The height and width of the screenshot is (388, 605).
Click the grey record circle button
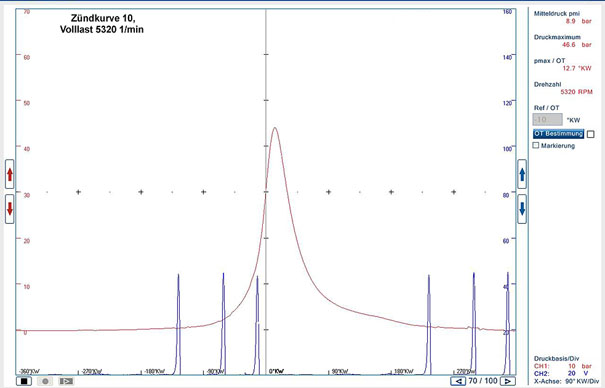pyautogui.click(x=45, y=381)
